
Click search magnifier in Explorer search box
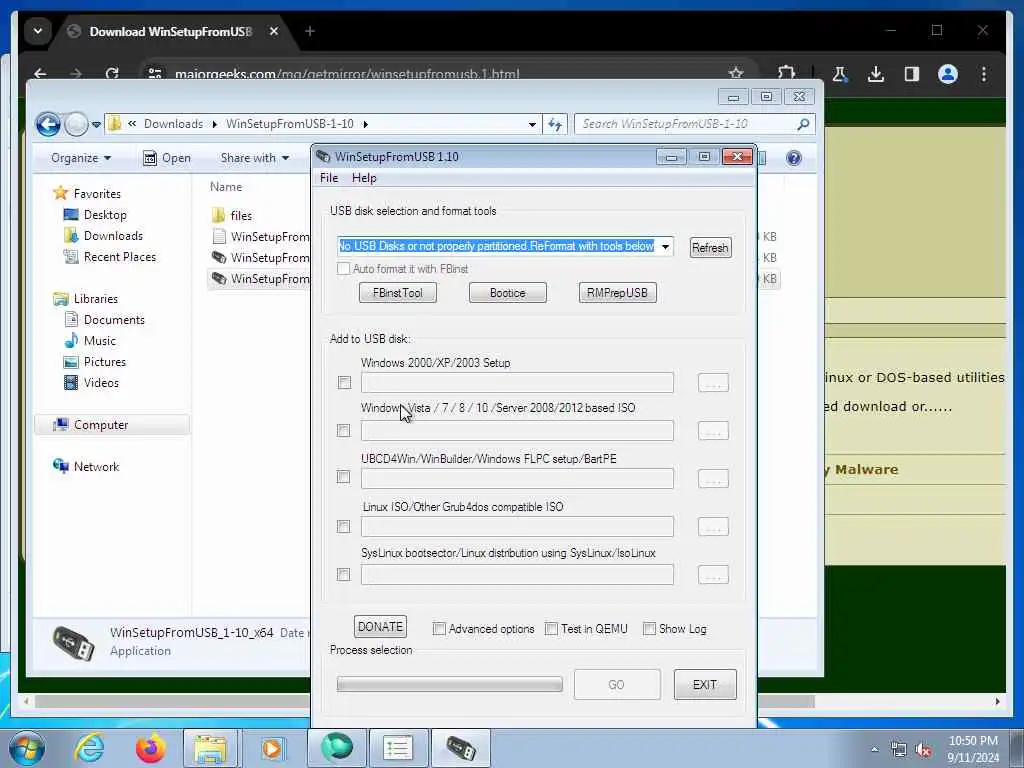pos(803,124)
